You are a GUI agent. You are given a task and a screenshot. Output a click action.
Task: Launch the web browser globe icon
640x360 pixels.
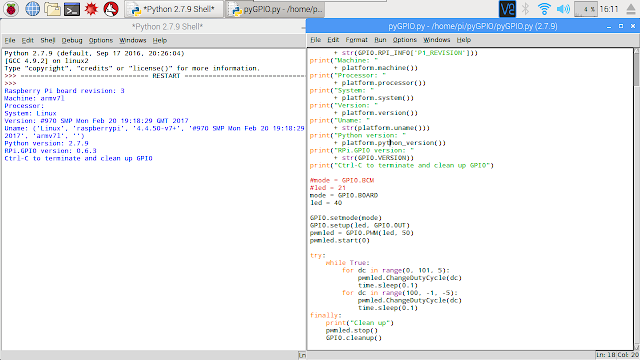tap(32, 9)
